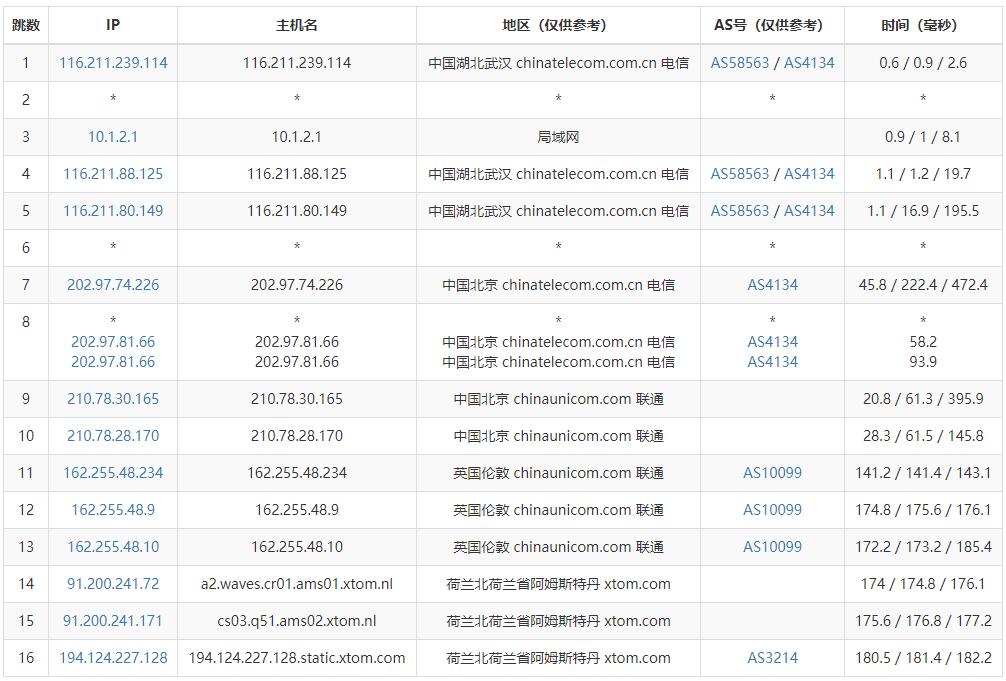
Task: Select time cell 174 / 174.8 / 176.1
Action: (x=923, y=584)
